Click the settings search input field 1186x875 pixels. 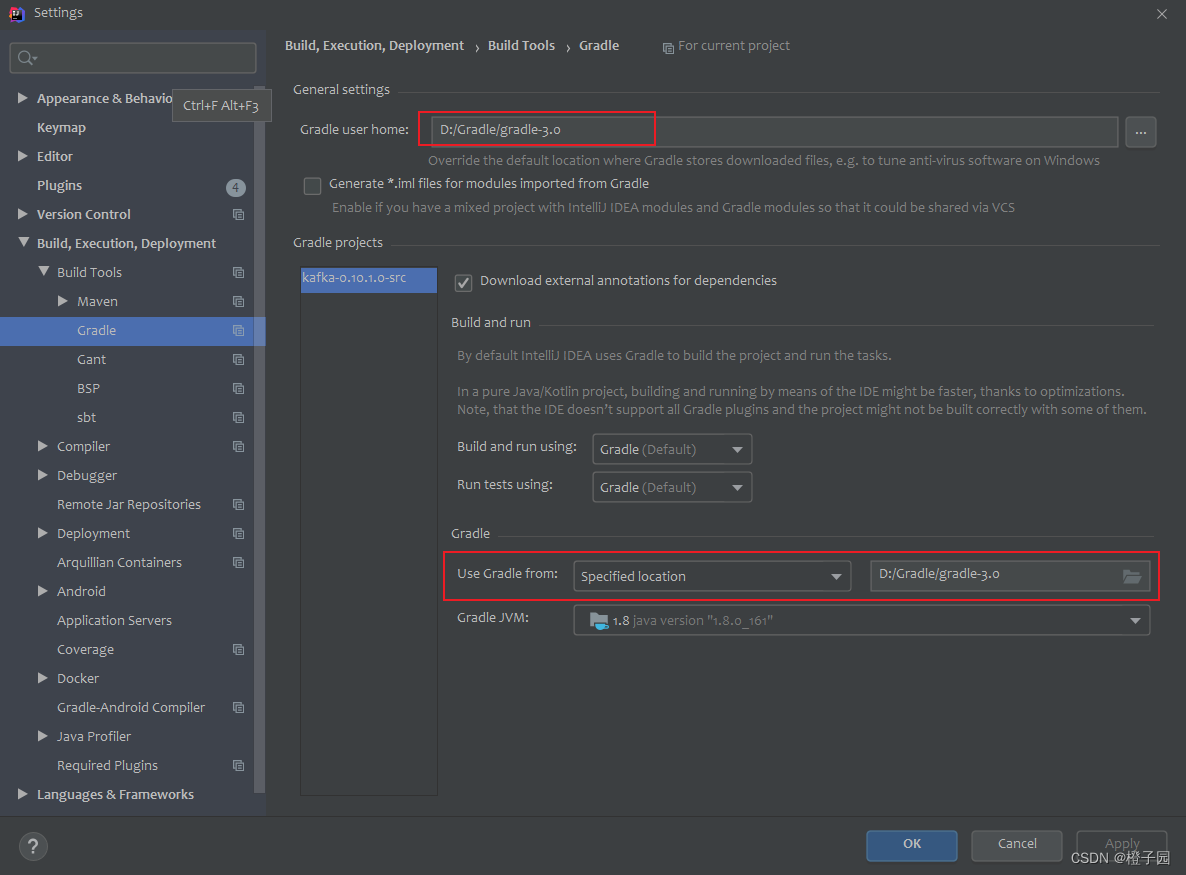click(x=133, y=58)
